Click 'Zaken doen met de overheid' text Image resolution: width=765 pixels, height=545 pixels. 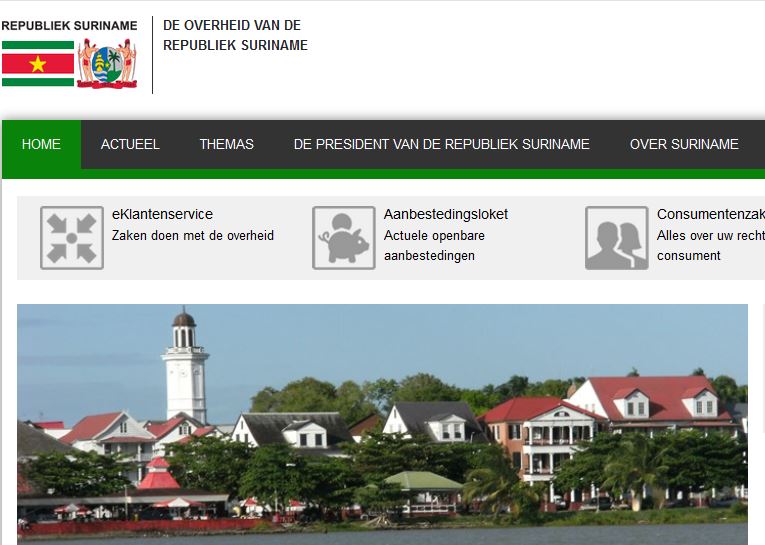192,236
